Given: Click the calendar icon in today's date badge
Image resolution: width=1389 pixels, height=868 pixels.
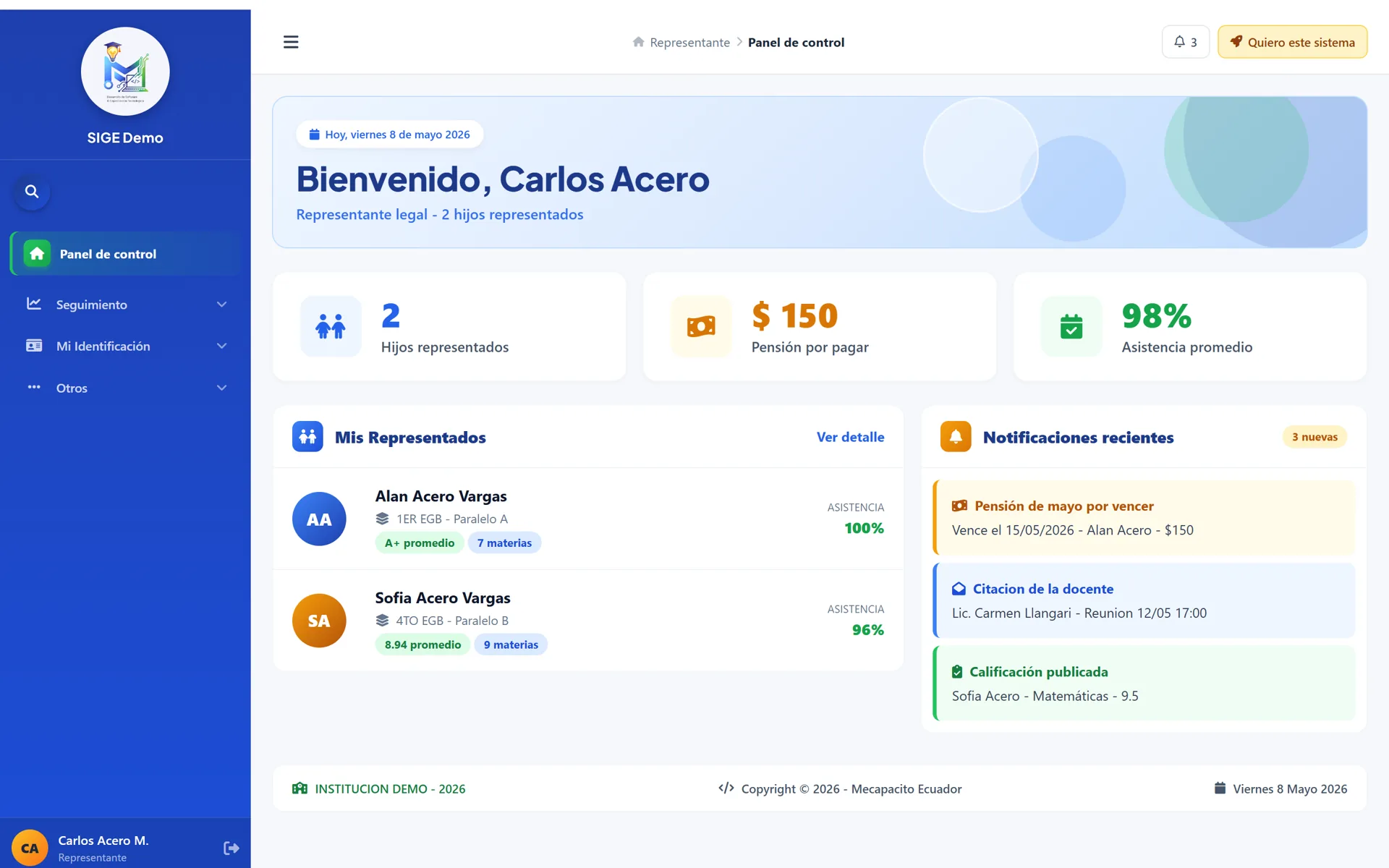Looking at the screenshot, I should pos(315,135).
